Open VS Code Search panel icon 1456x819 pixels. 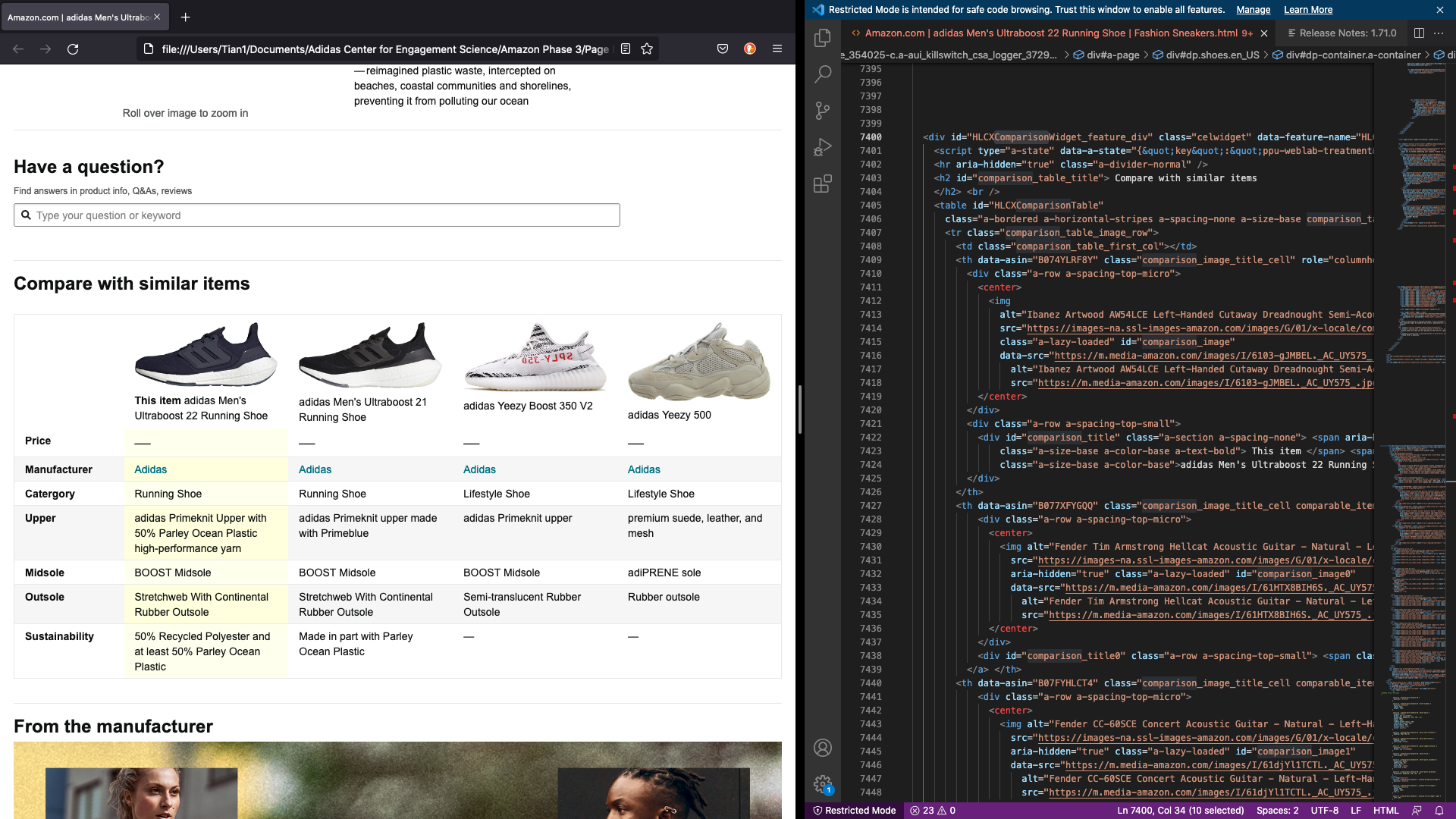[823, 74]
